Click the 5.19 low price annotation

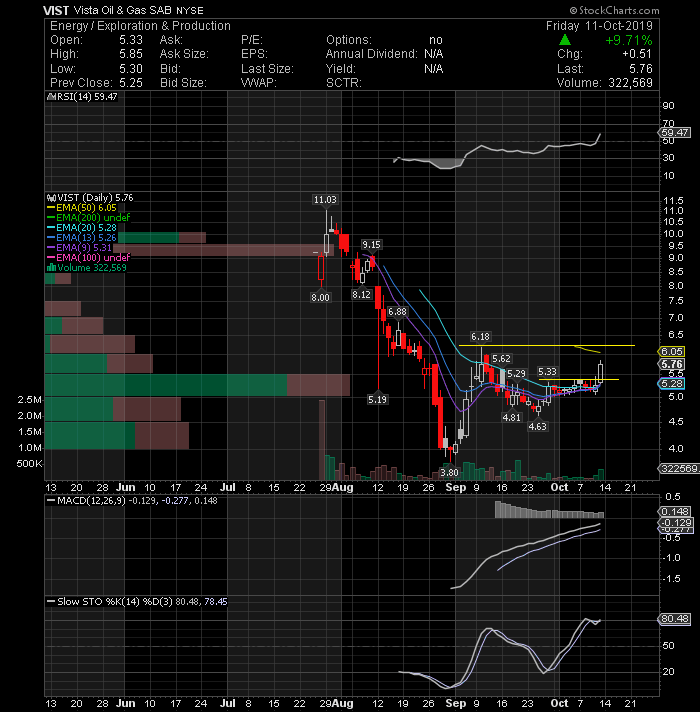point(377,400)
